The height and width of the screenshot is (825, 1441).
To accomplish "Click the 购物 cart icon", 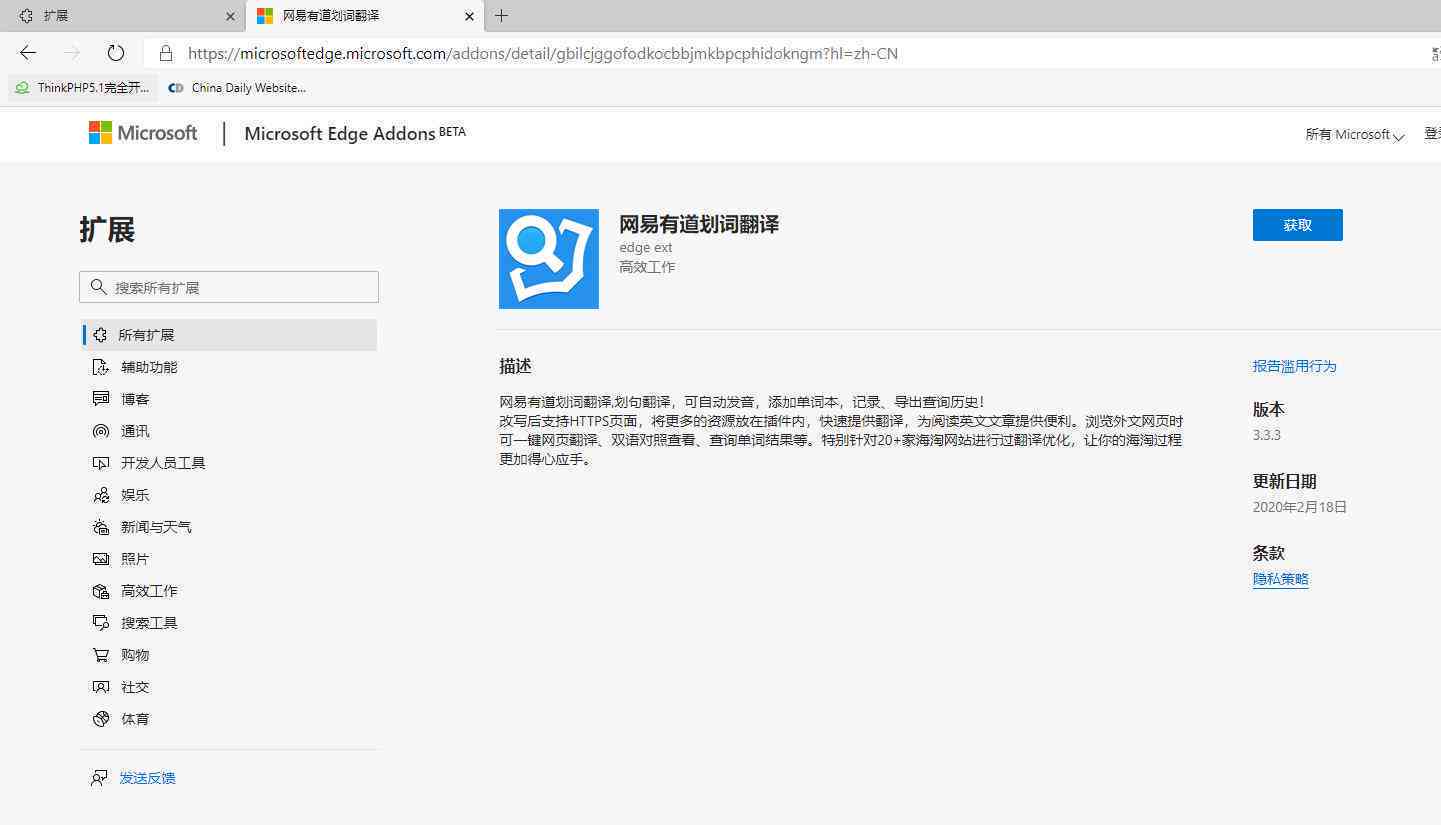I will tap(100, 655).
